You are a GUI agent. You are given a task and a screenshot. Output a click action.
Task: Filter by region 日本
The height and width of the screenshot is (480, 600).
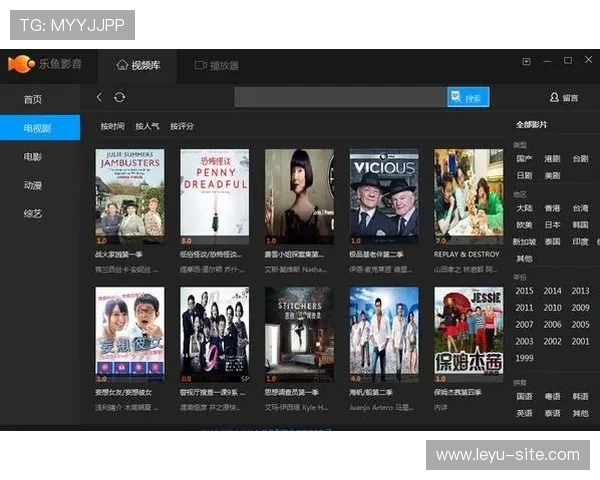pyautogui.click(x=552, y=225)
